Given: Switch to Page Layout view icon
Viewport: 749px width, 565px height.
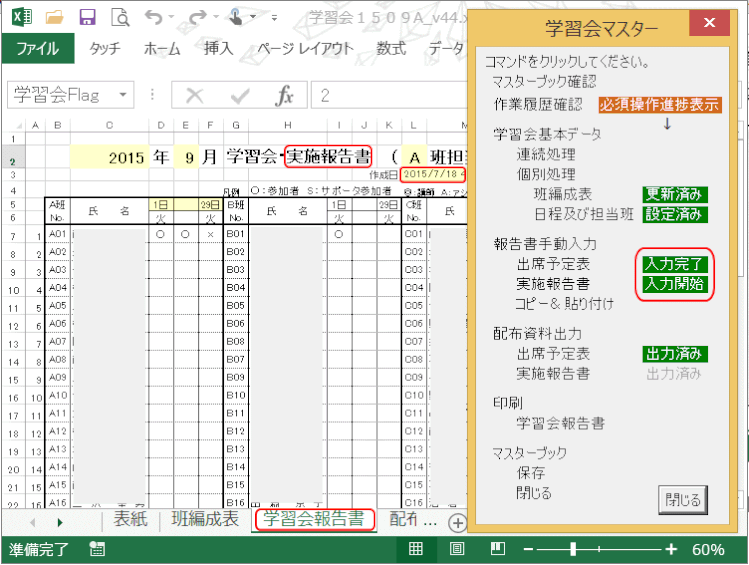Looking at the screenshot, I should (x=457, y=549).
